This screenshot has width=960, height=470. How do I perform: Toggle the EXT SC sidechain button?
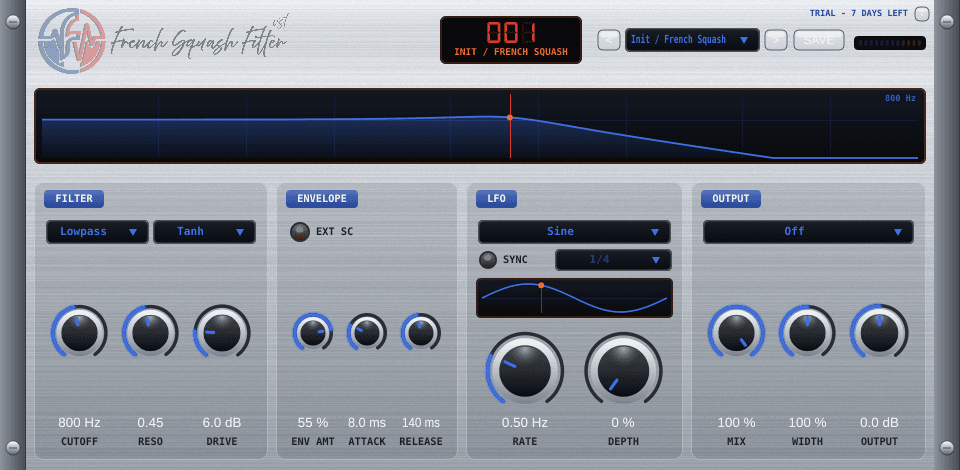pyautogui.click(x=300, y=232)
